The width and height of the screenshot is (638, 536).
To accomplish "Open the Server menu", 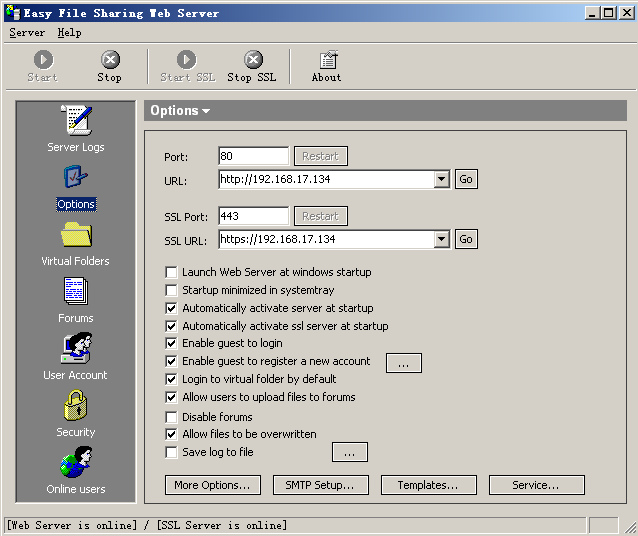I will coord(27,33).
